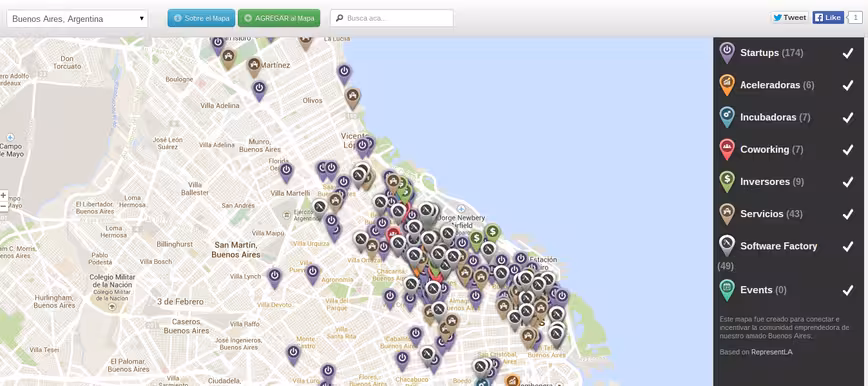
Task: Uncheck the Startups category checkmark
Action: tap(848, 53)
